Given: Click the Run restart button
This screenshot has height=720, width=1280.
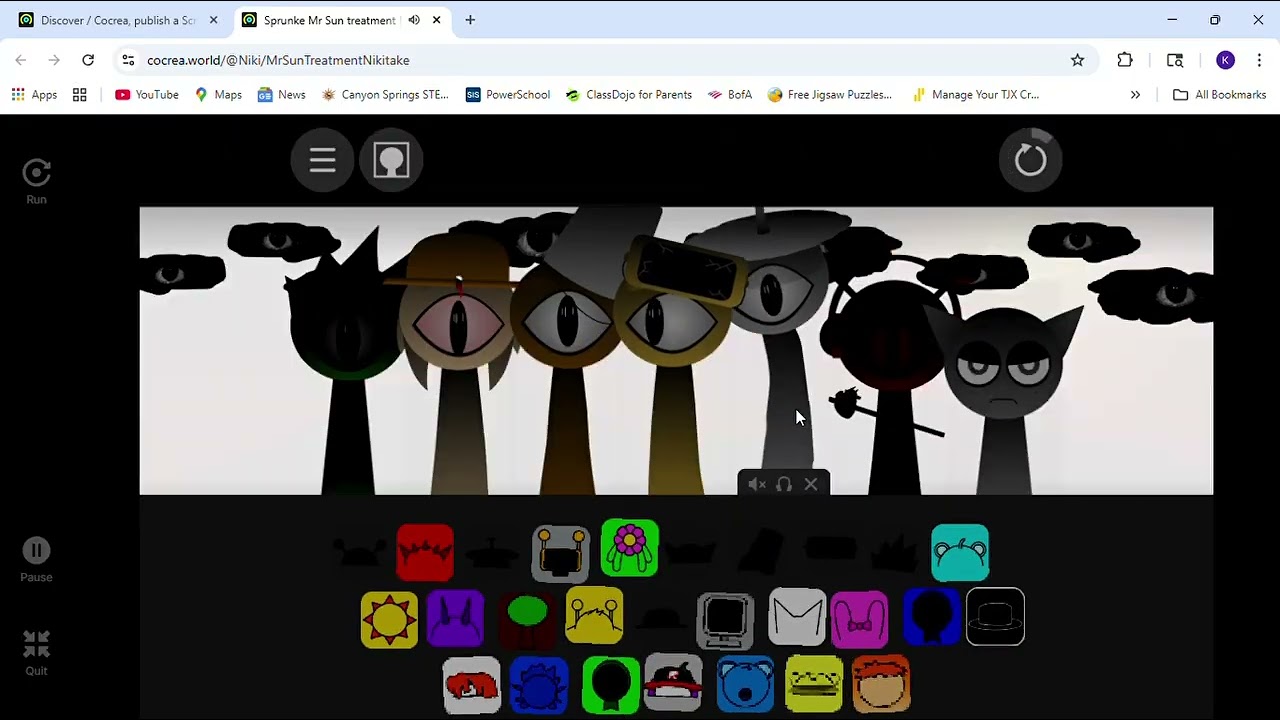Looking at the screenshot, I should (36, 181).
